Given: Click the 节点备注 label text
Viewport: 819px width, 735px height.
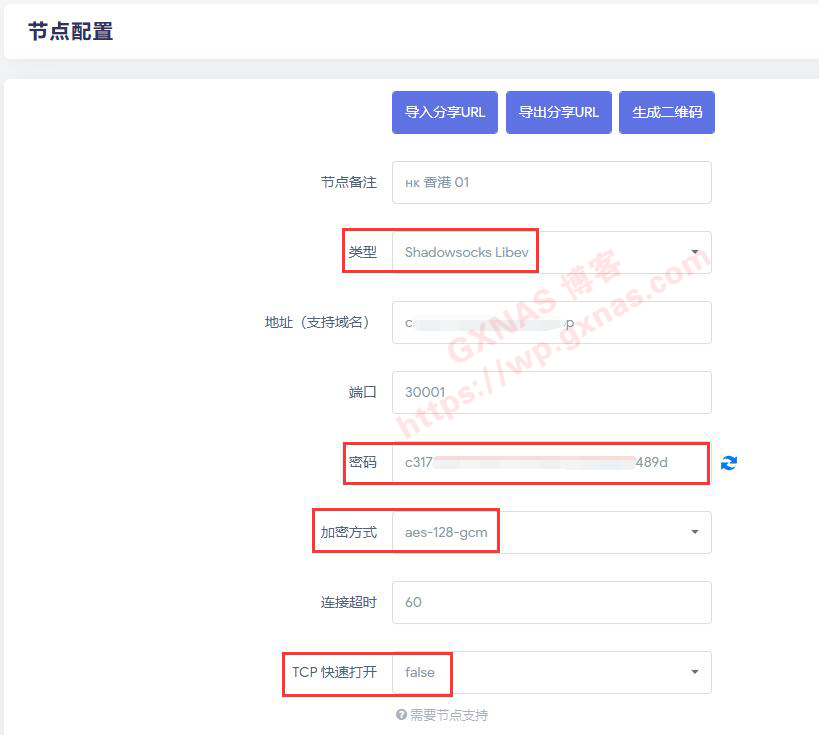Looking at the screenshot, I should pos(348,182).
